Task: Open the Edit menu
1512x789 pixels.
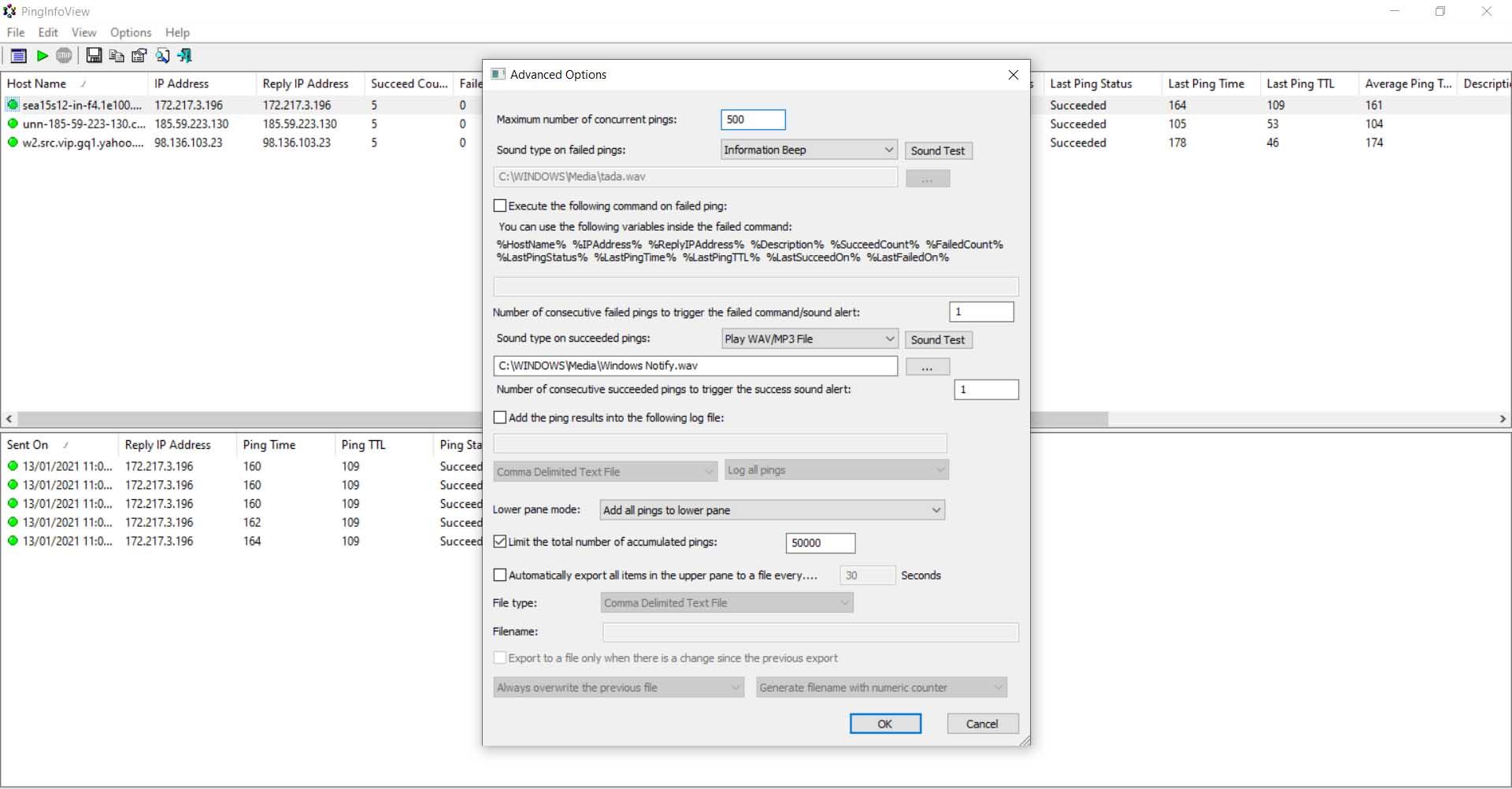Action: (x=48, y=32)
